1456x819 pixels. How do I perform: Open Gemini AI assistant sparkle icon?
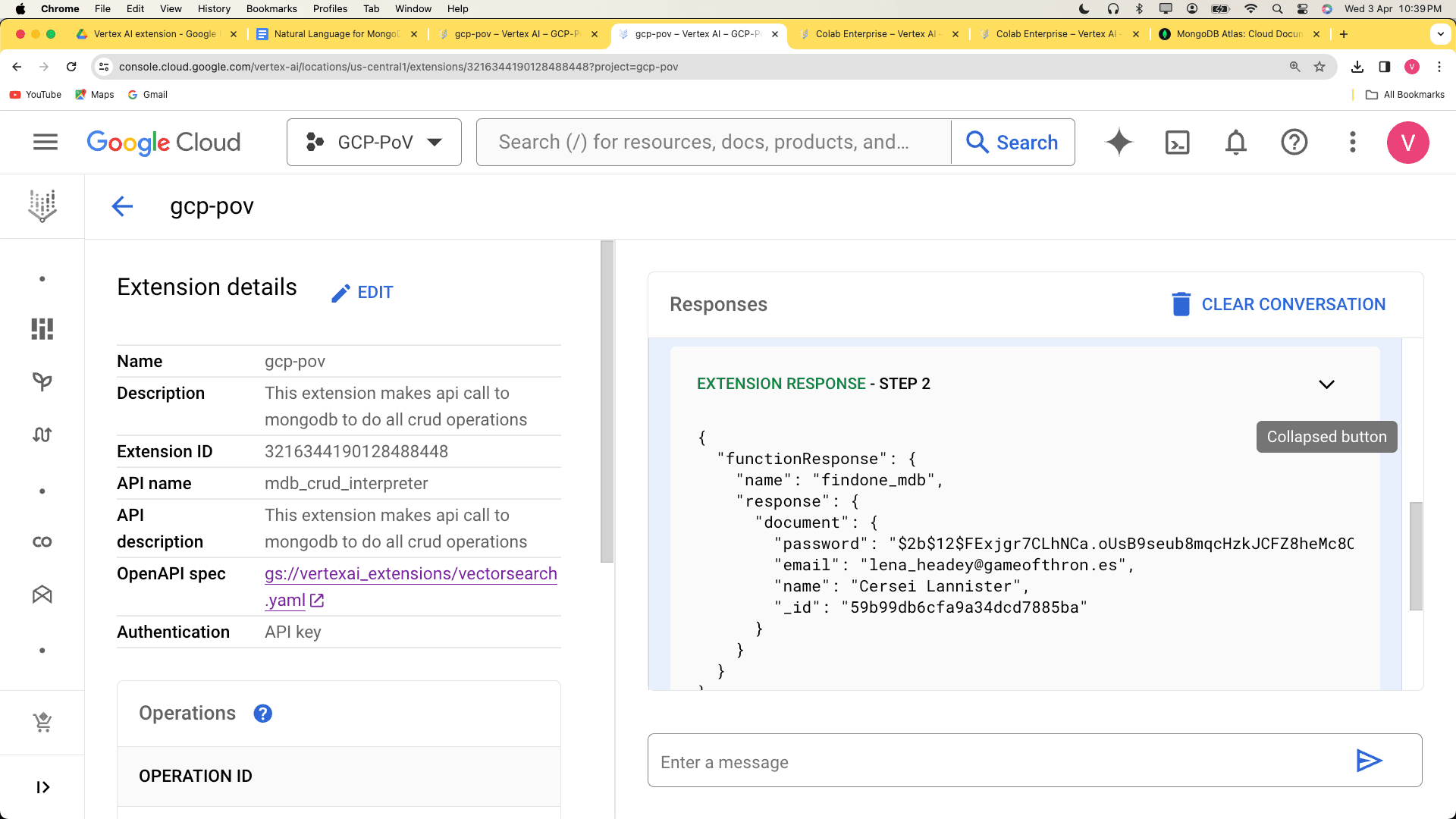(x=1119, y=142)
